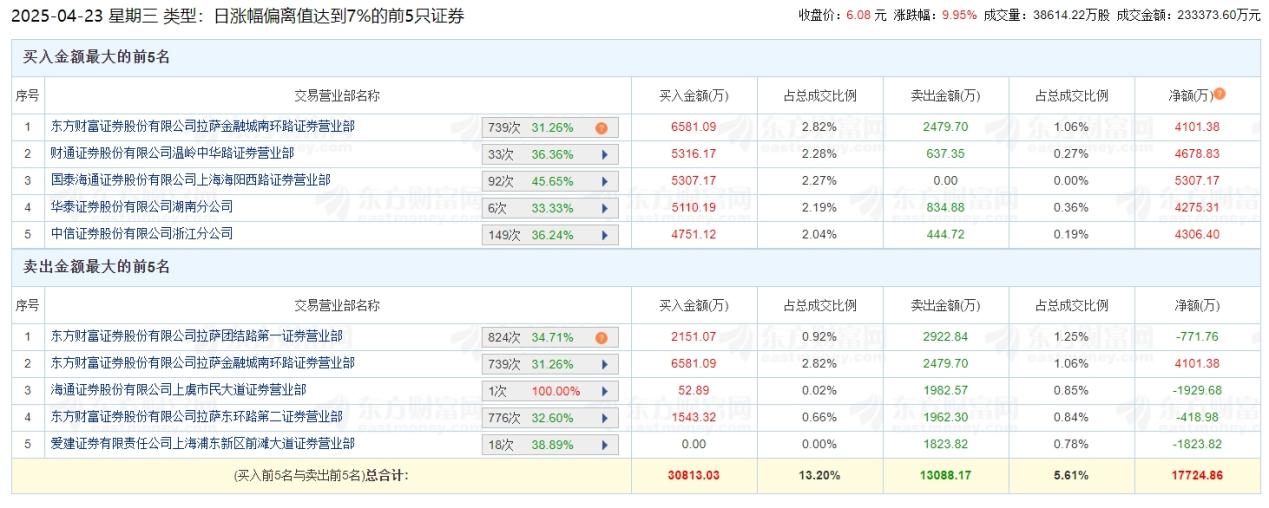This screenshot has height=508, width=1269.
Task: Click the 卖出金额最大的前5名 section header
Action: pos(96,267)
